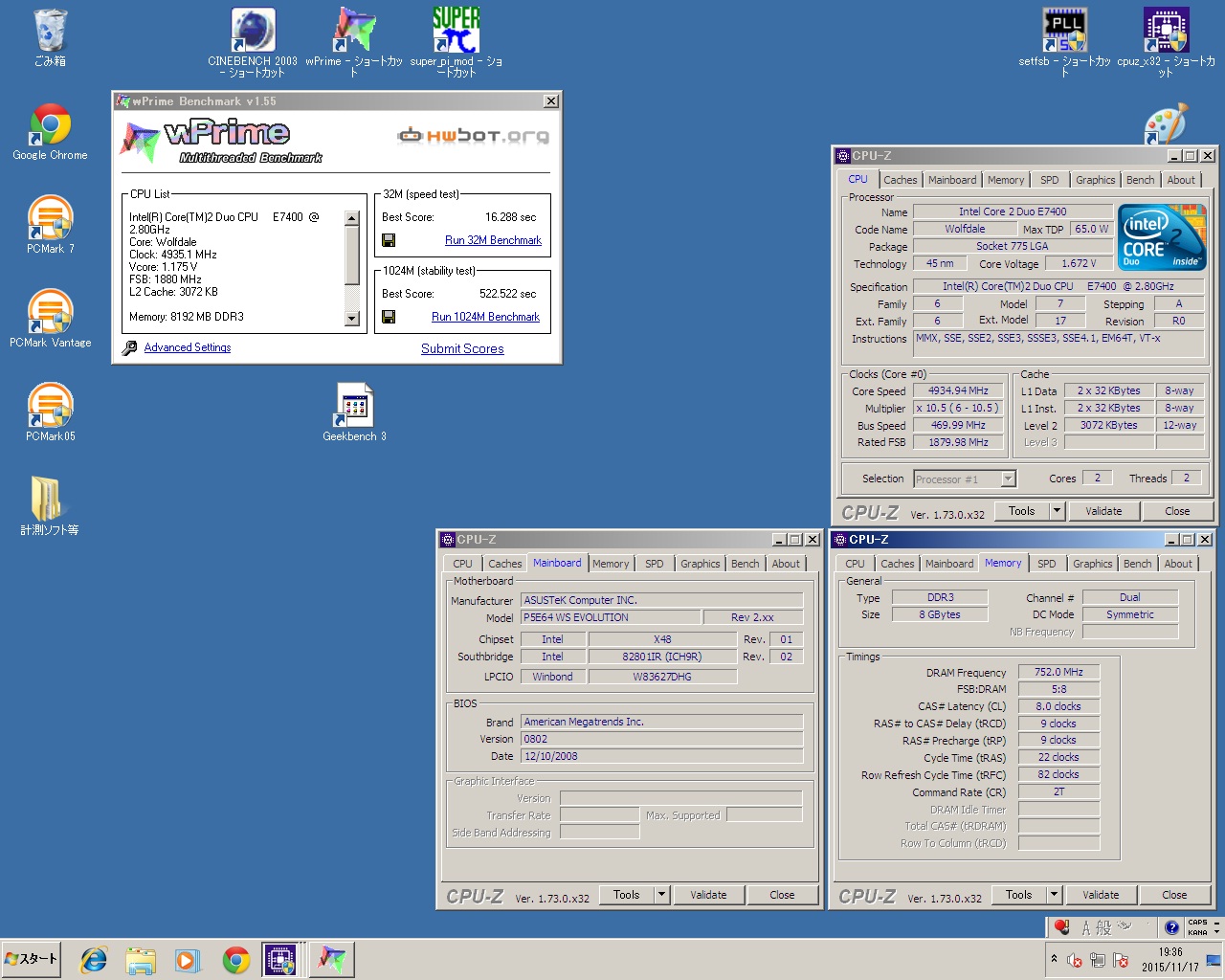
Task: Click Core Speed value 4934.94 MHz
Action: click(x=958, y=390)
